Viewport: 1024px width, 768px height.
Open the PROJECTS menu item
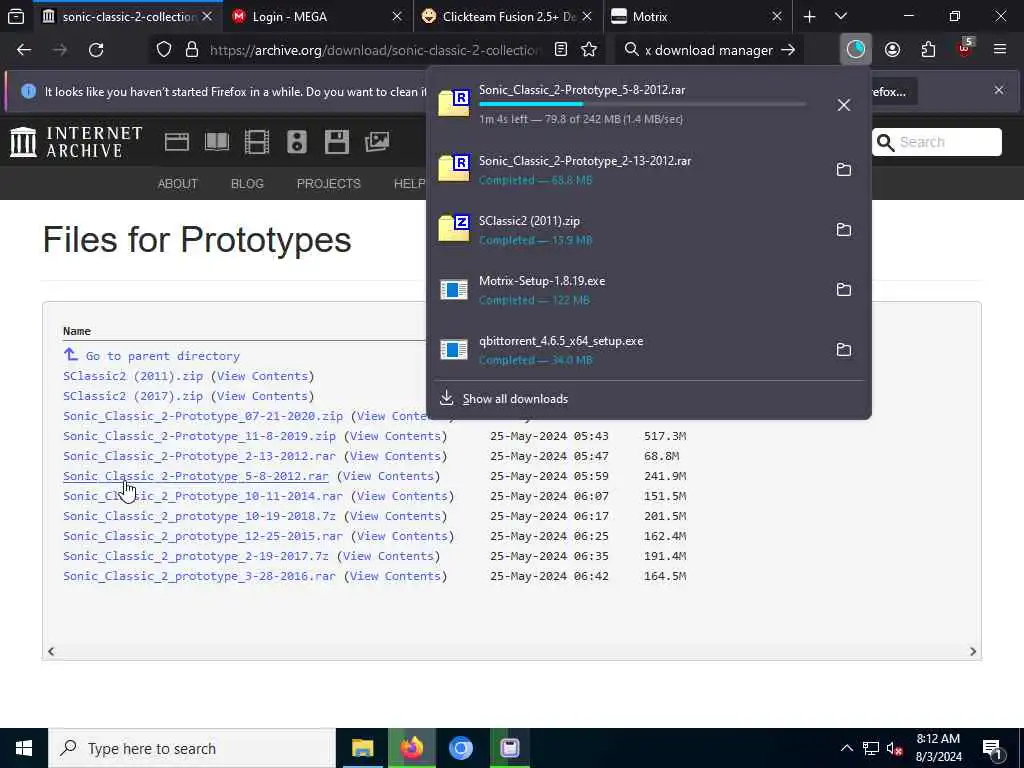click(328, 184)
